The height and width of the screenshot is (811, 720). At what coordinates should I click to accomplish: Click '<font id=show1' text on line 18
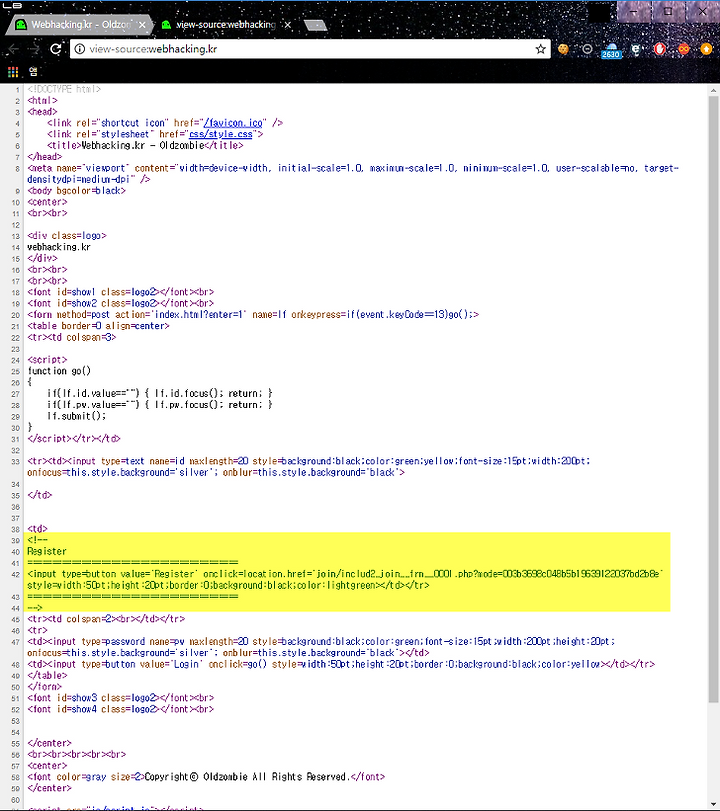point(62,292)
